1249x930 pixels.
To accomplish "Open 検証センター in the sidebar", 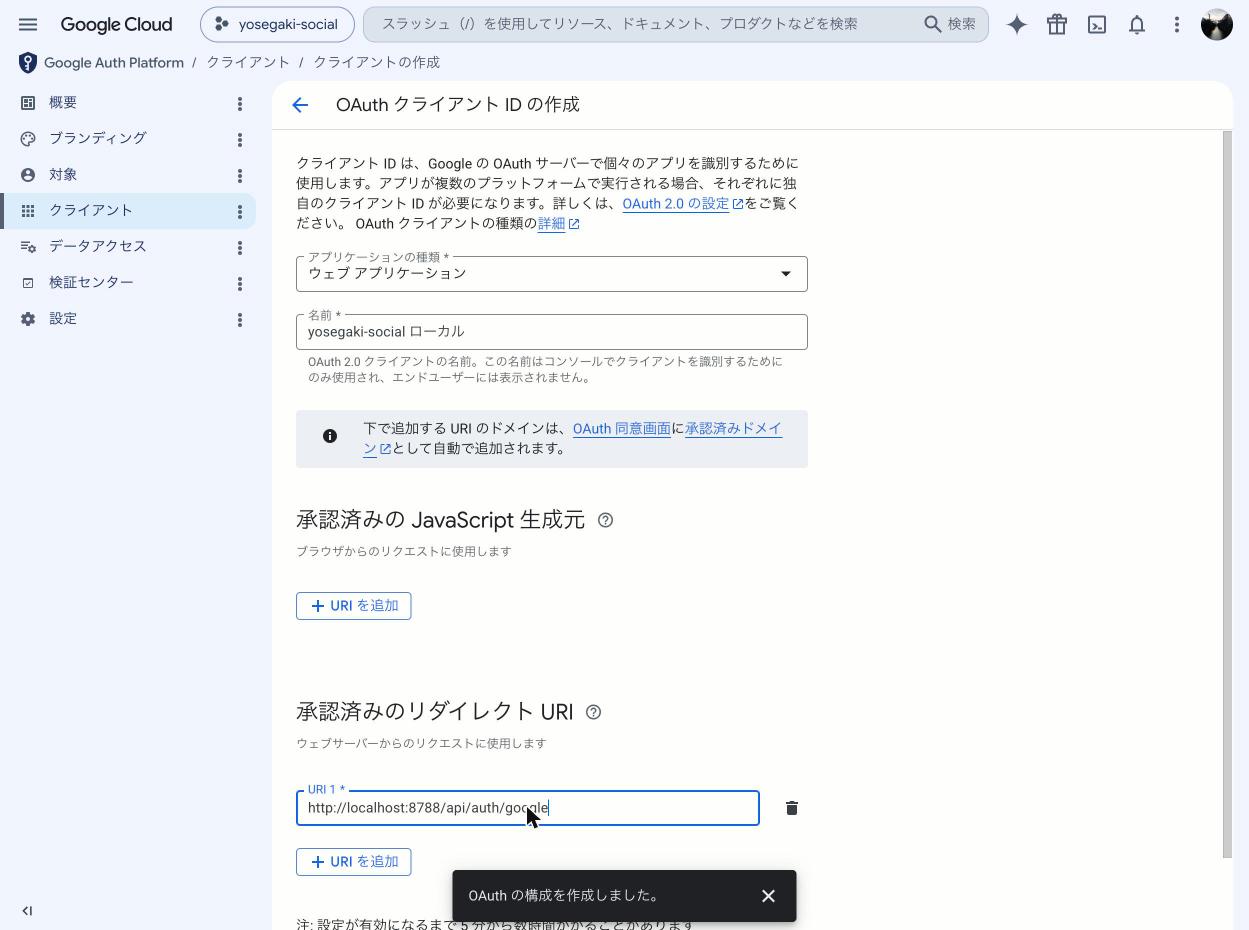I will click(91, 283).
